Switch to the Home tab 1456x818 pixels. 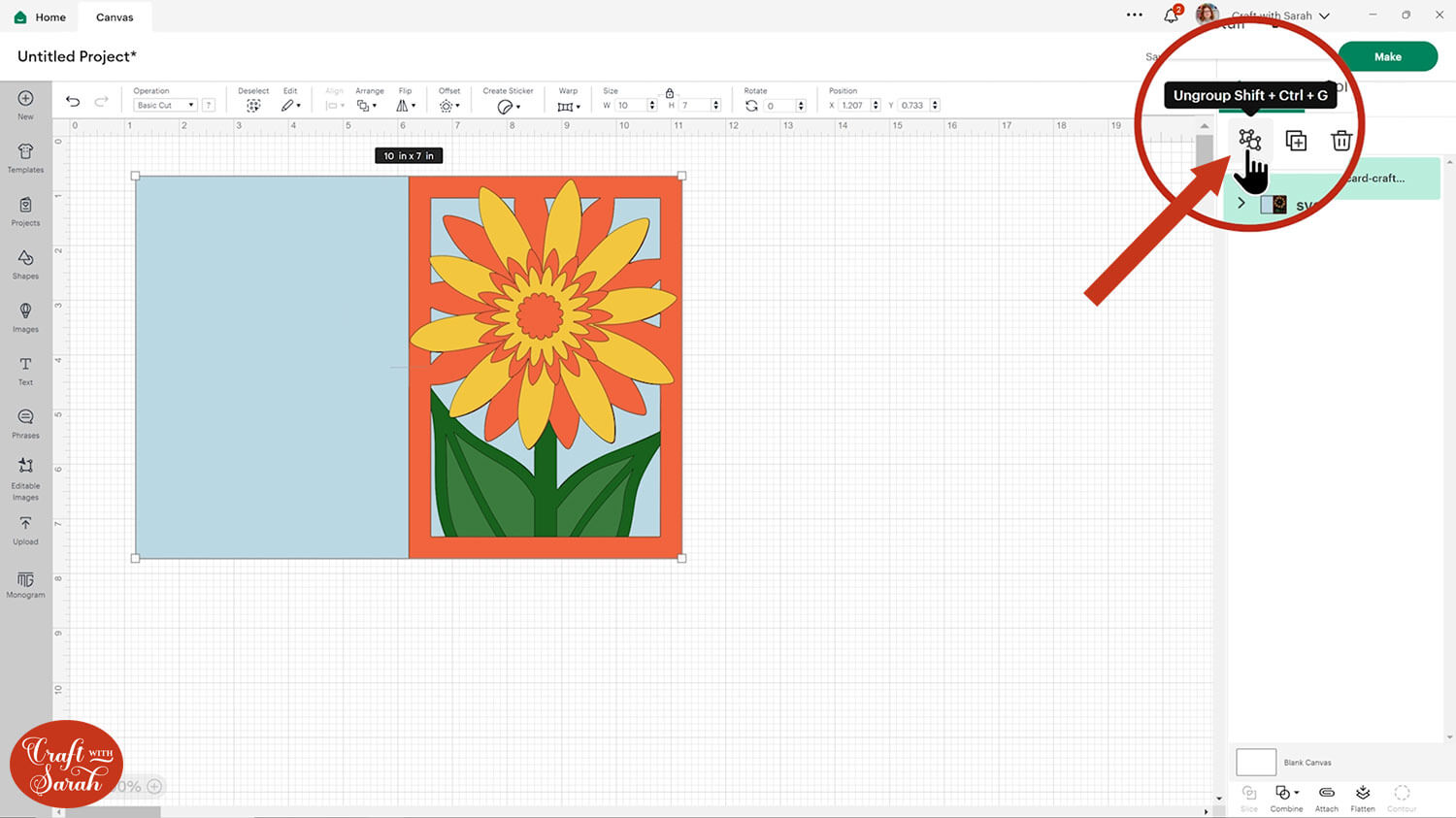(41, 17)
